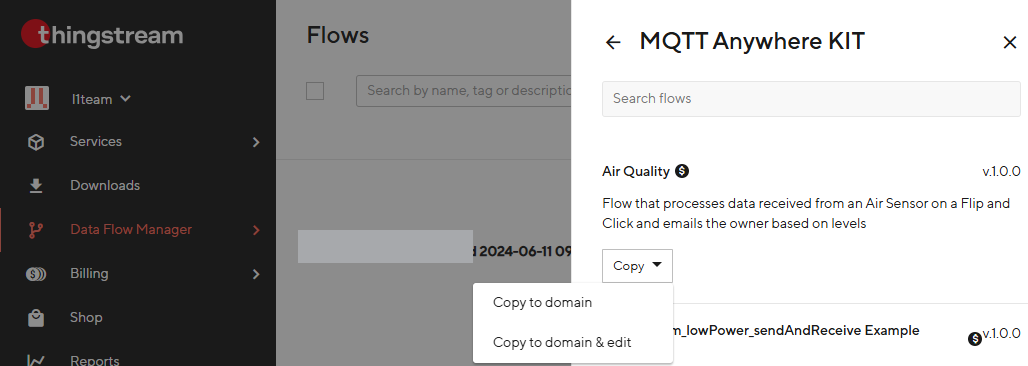
Task: Open the I1team domain switcher dropdown
Action: coord(101,99)
